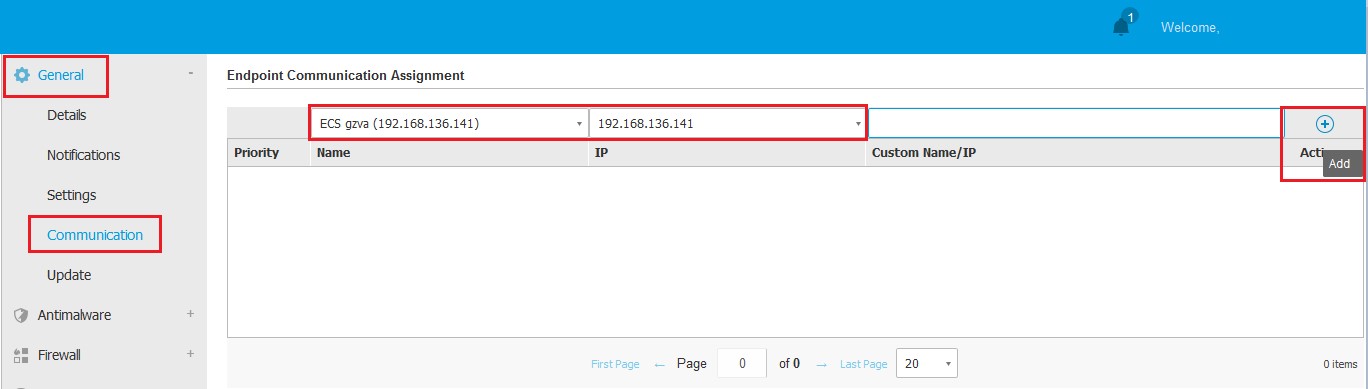Select the Firewall menu label

59,355
